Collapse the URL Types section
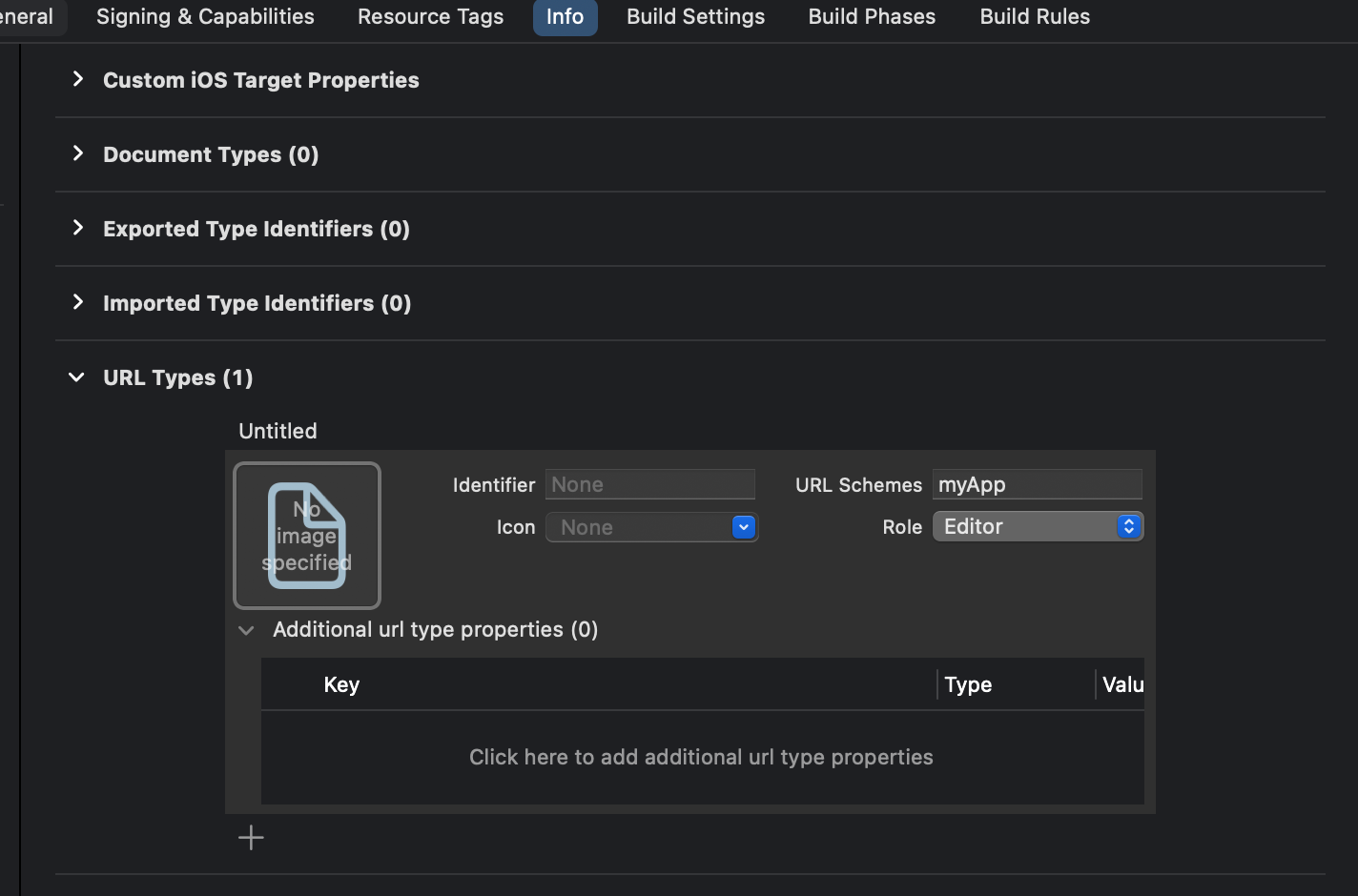The image size is (1358, 896). pos(77,377)
